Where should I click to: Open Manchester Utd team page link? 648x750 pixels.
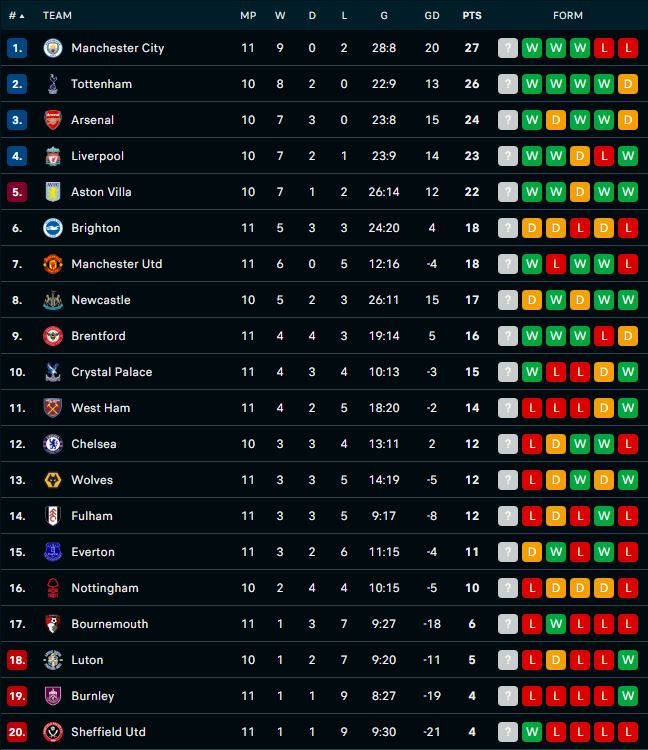coord(117,264)
